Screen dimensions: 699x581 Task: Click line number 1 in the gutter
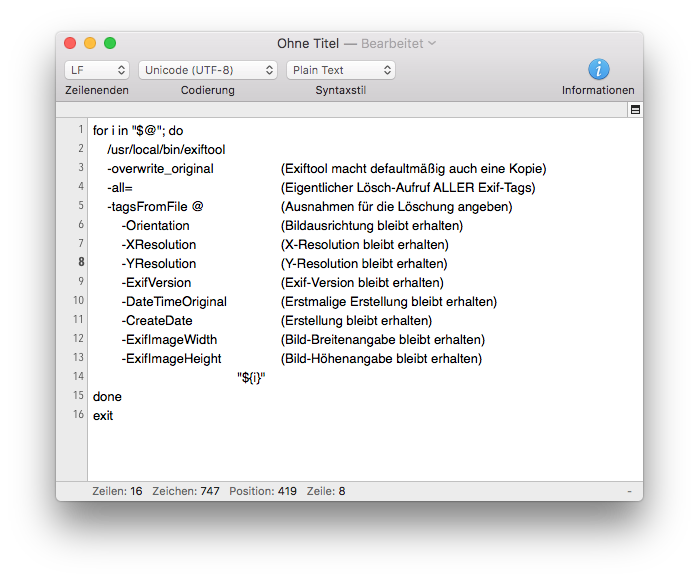point(81,129)
